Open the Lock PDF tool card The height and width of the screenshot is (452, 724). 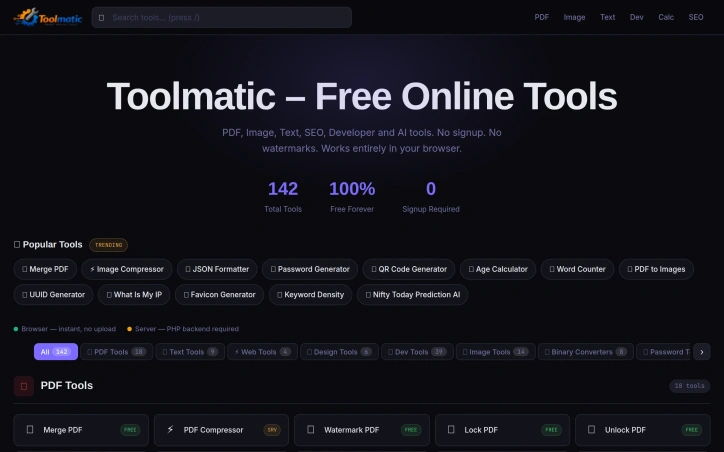tap(502, 430)
